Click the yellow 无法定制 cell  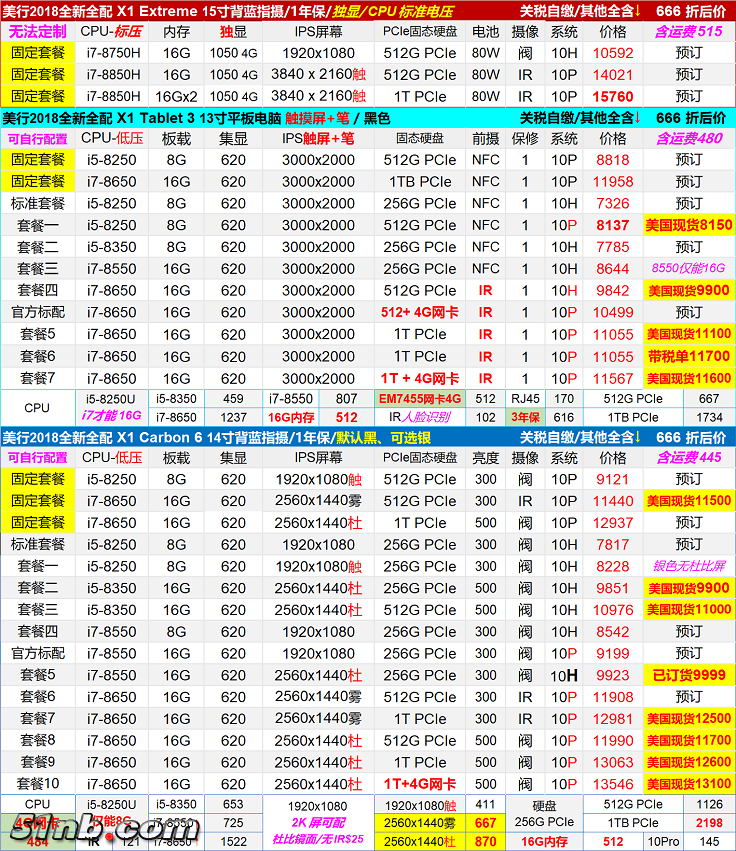[x=37, y=32]
